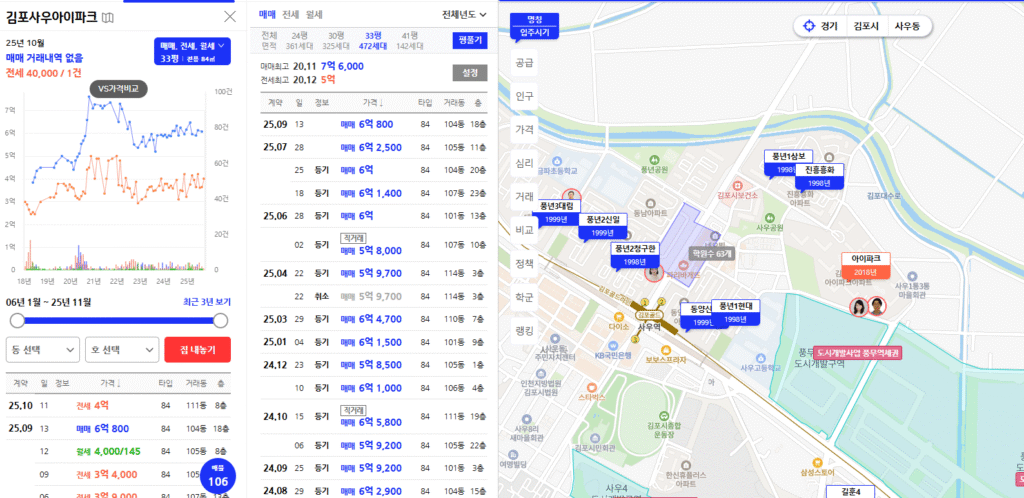Click the 도시개발사업 풍무역세권 label

[x=857, y=353]
